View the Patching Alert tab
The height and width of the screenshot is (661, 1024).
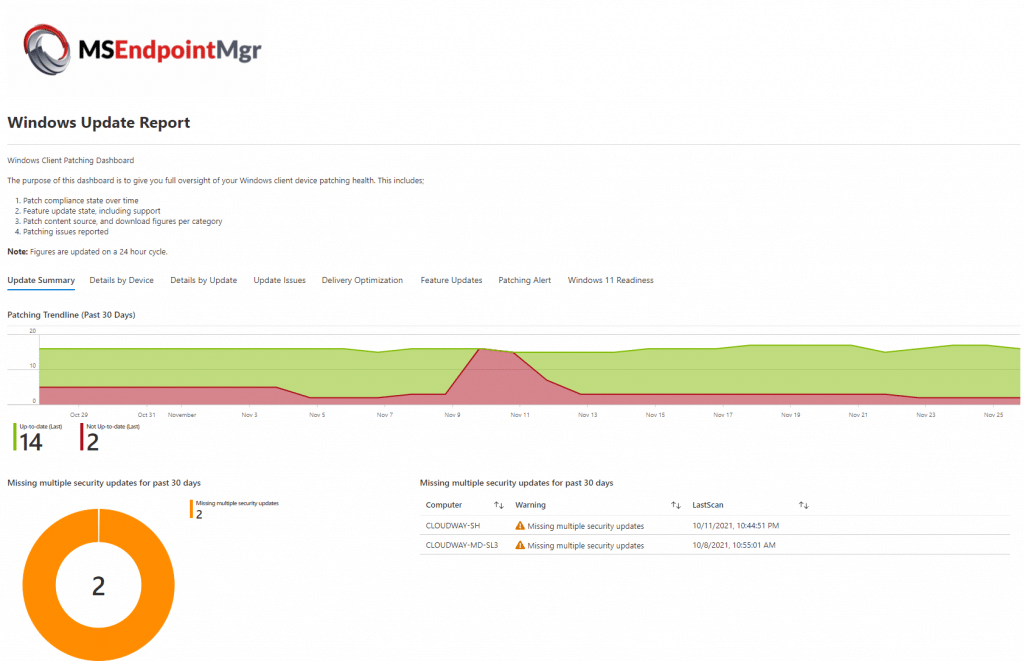(x=524, y=280)
